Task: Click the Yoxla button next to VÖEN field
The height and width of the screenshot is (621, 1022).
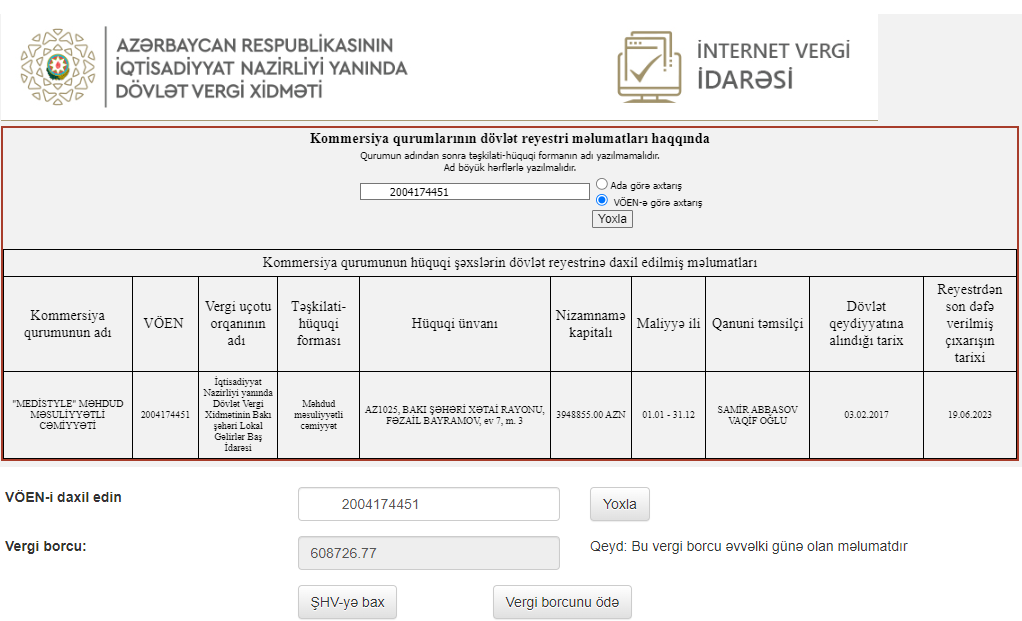Action: tap(618, 504)
